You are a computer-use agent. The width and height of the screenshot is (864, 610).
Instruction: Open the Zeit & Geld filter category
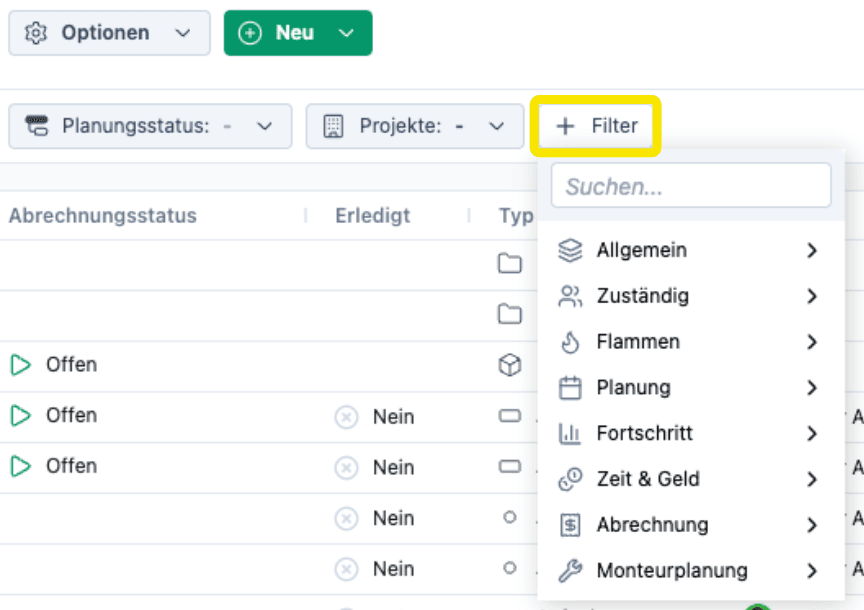tap(690, 479)
